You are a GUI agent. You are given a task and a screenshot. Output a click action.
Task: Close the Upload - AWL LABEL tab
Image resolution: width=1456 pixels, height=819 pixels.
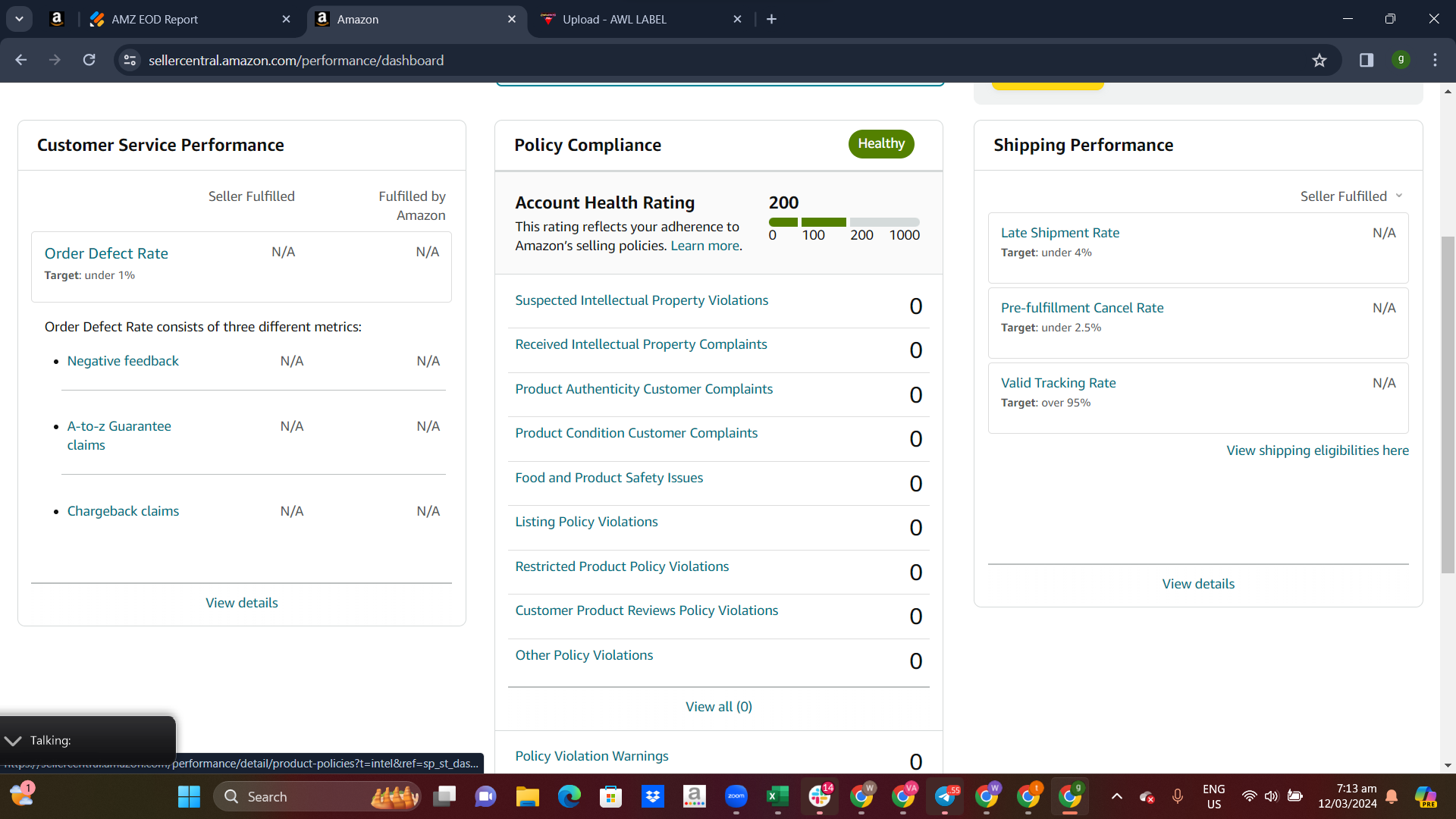(x=737, y=19)
